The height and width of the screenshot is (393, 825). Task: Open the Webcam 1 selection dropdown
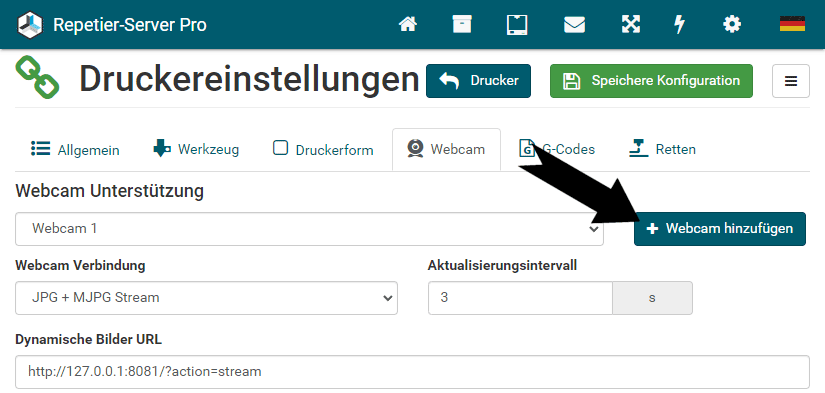click(309, 229)
